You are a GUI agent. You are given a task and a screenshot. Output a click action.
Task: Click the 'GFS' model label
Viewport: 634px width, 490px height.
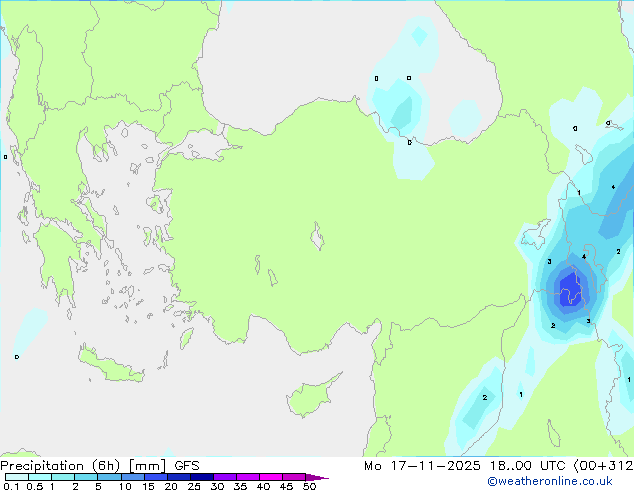187,466
